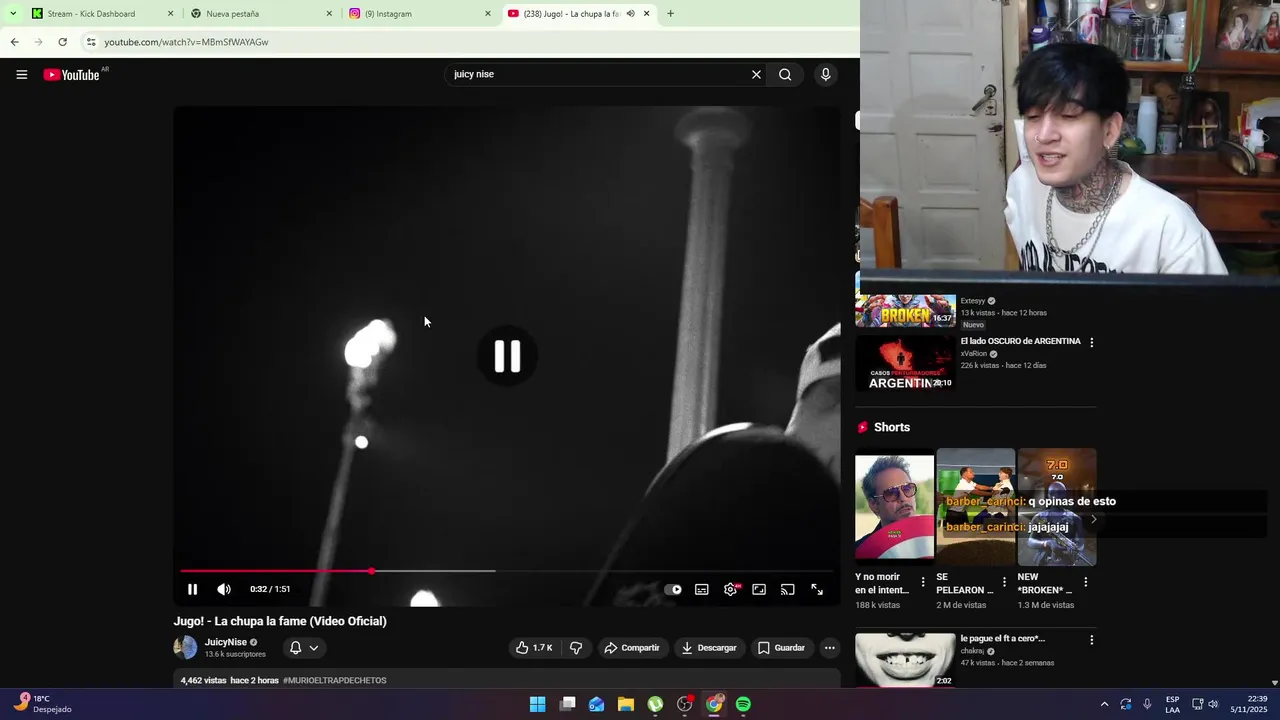Open options for NEW *BROKEN* short

1085,582
